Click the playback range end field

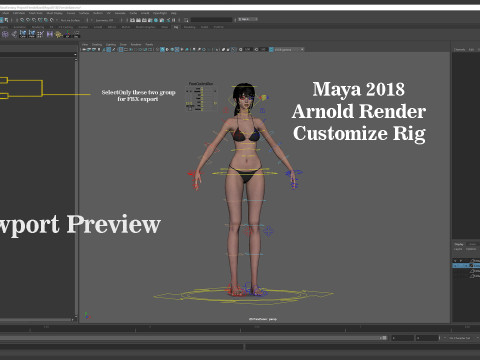[403, 338]
